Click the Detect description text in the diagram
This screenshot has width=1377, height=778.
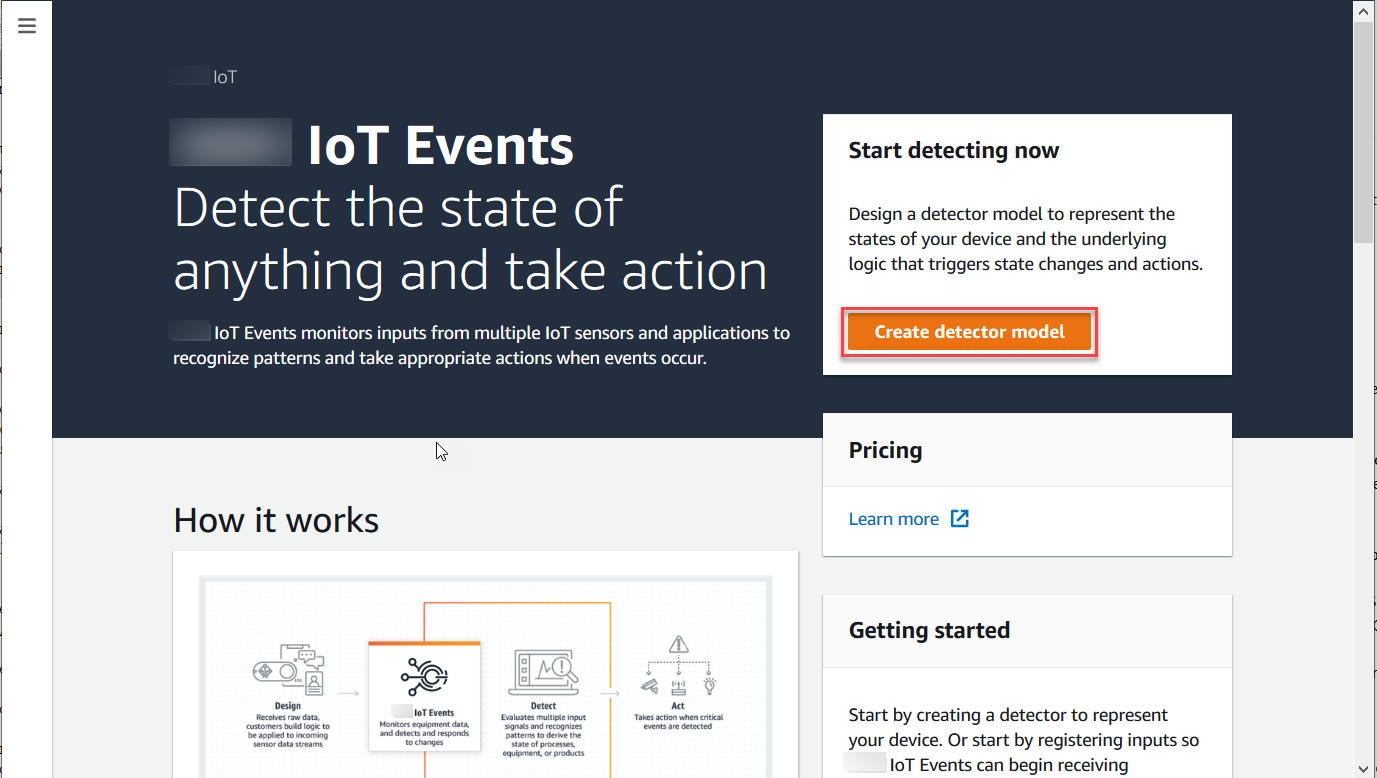click(x=542, y=735)
